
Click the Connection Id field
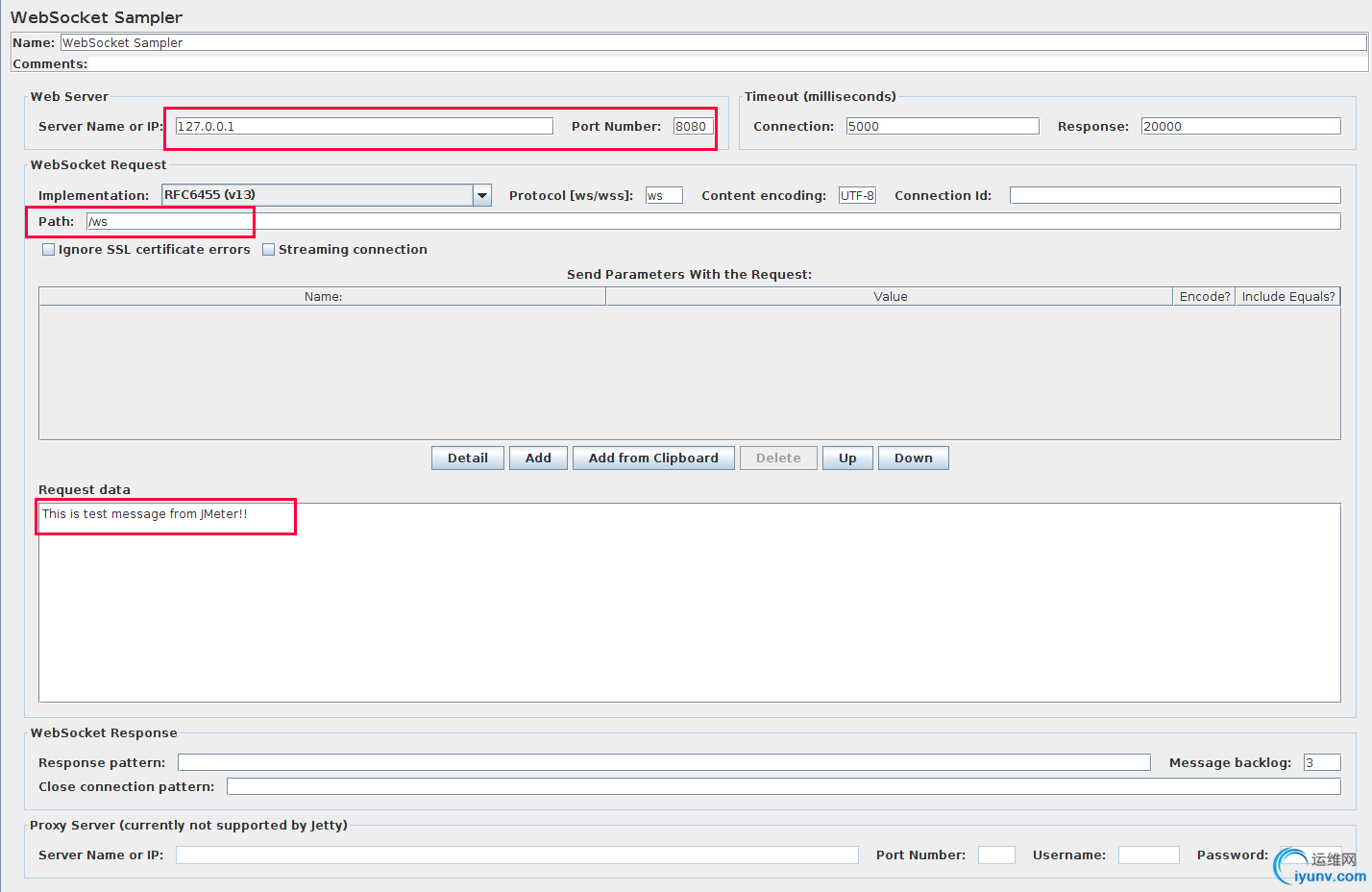1175,195
